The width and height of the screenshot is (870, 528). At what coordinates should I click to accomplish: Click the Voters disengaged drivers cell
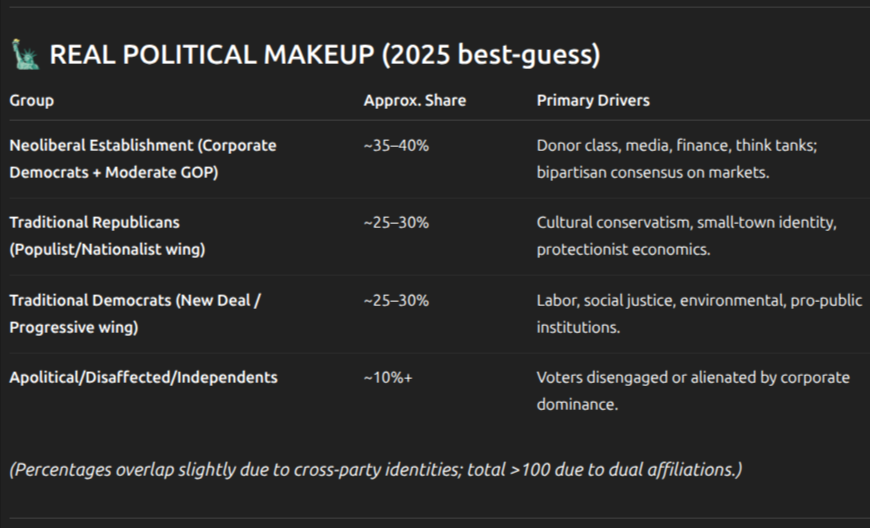(692, 391)
